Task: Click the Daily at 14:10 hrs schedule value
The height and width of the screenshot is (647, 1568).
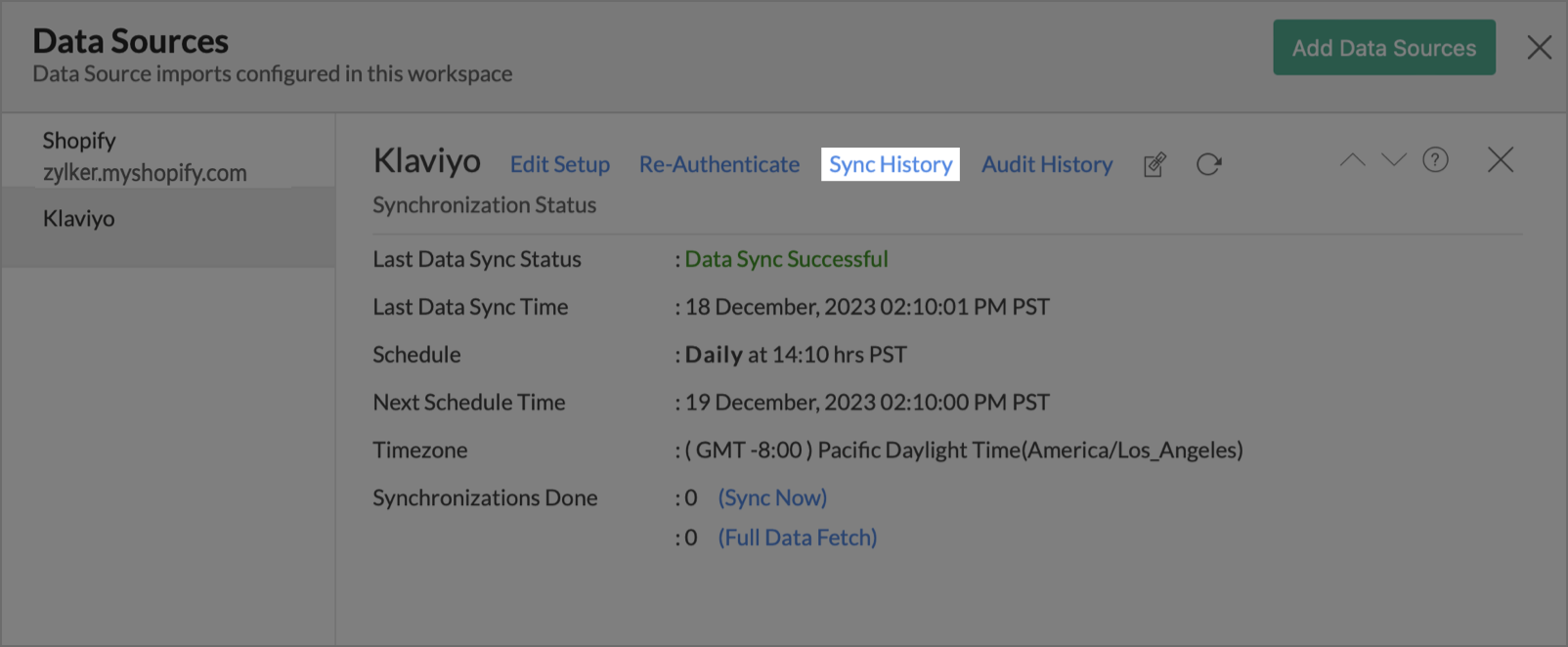Action: click(x=796, y=355)
